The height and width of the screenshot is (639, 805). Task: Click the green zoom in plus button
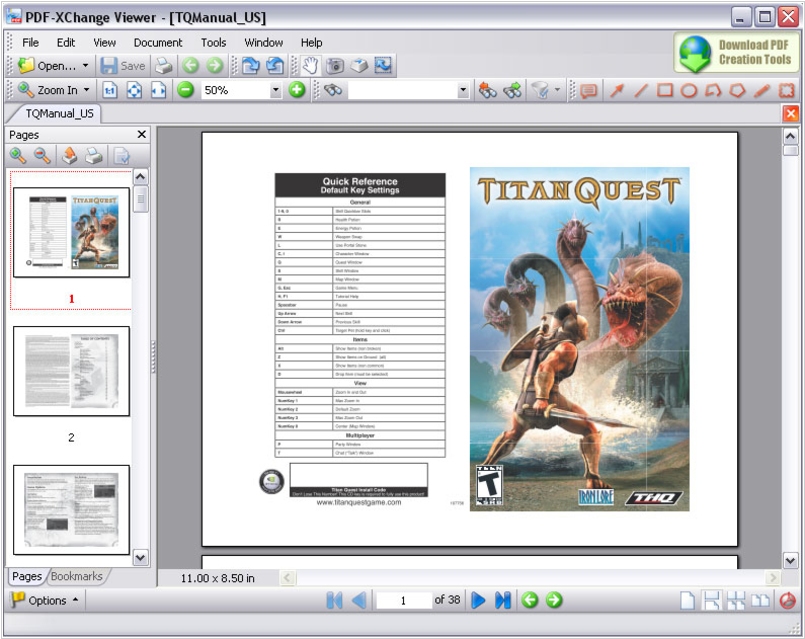click(x=297, y=90)
